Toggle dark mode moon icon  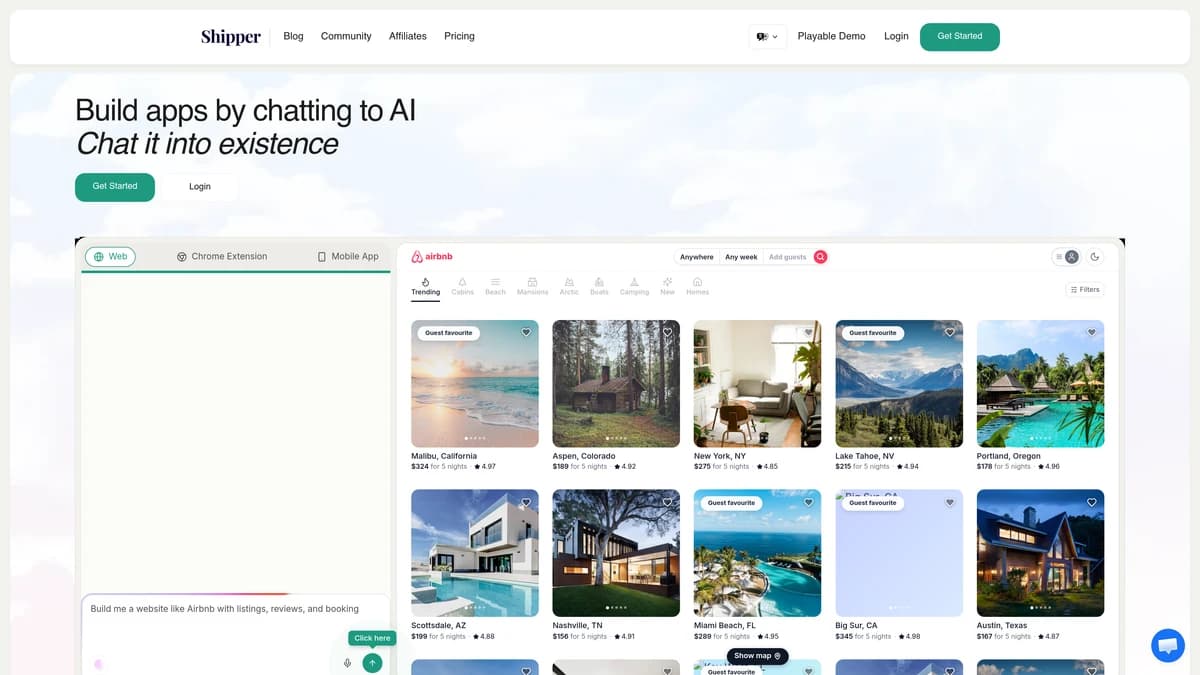(x=1095, y=257)
